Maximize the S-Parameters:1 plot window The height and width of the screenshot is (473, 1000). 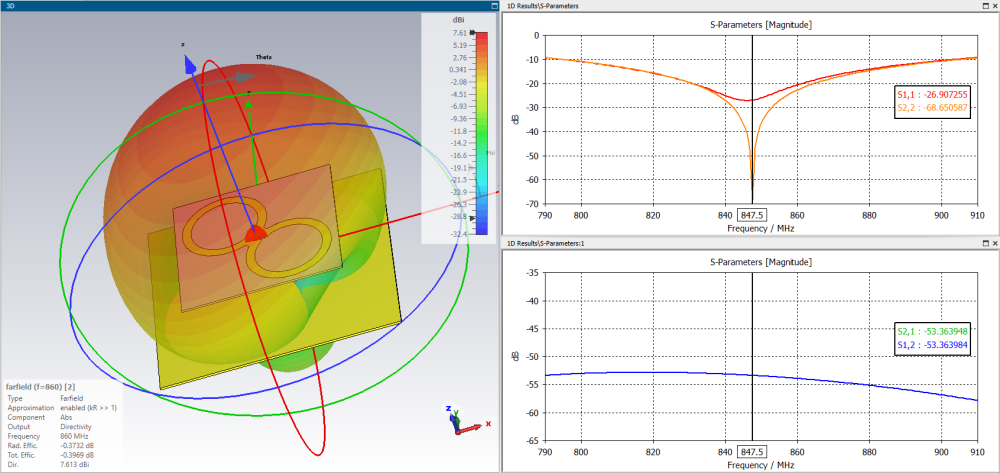(985, 244)
